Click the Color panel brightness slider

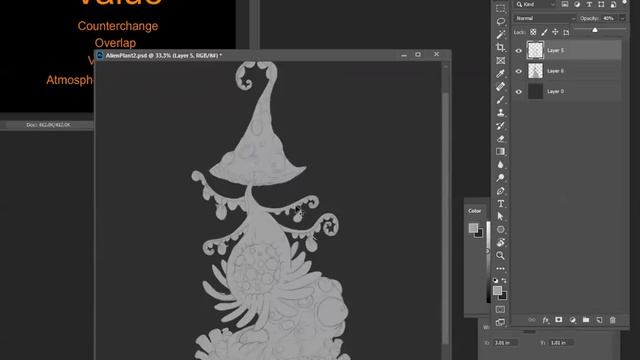(488, 261)
